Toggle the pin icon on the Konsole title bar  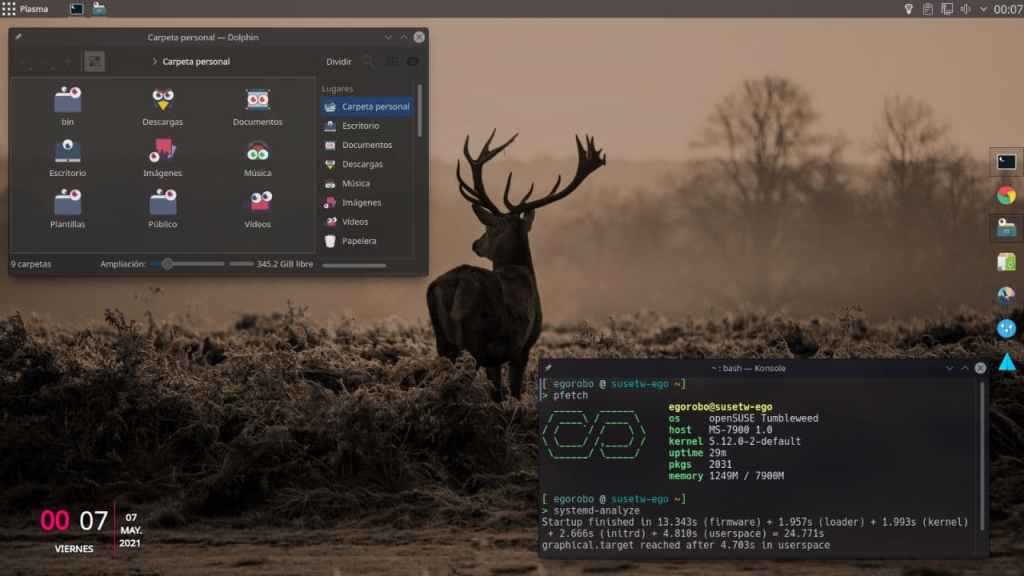coord(549,368)
